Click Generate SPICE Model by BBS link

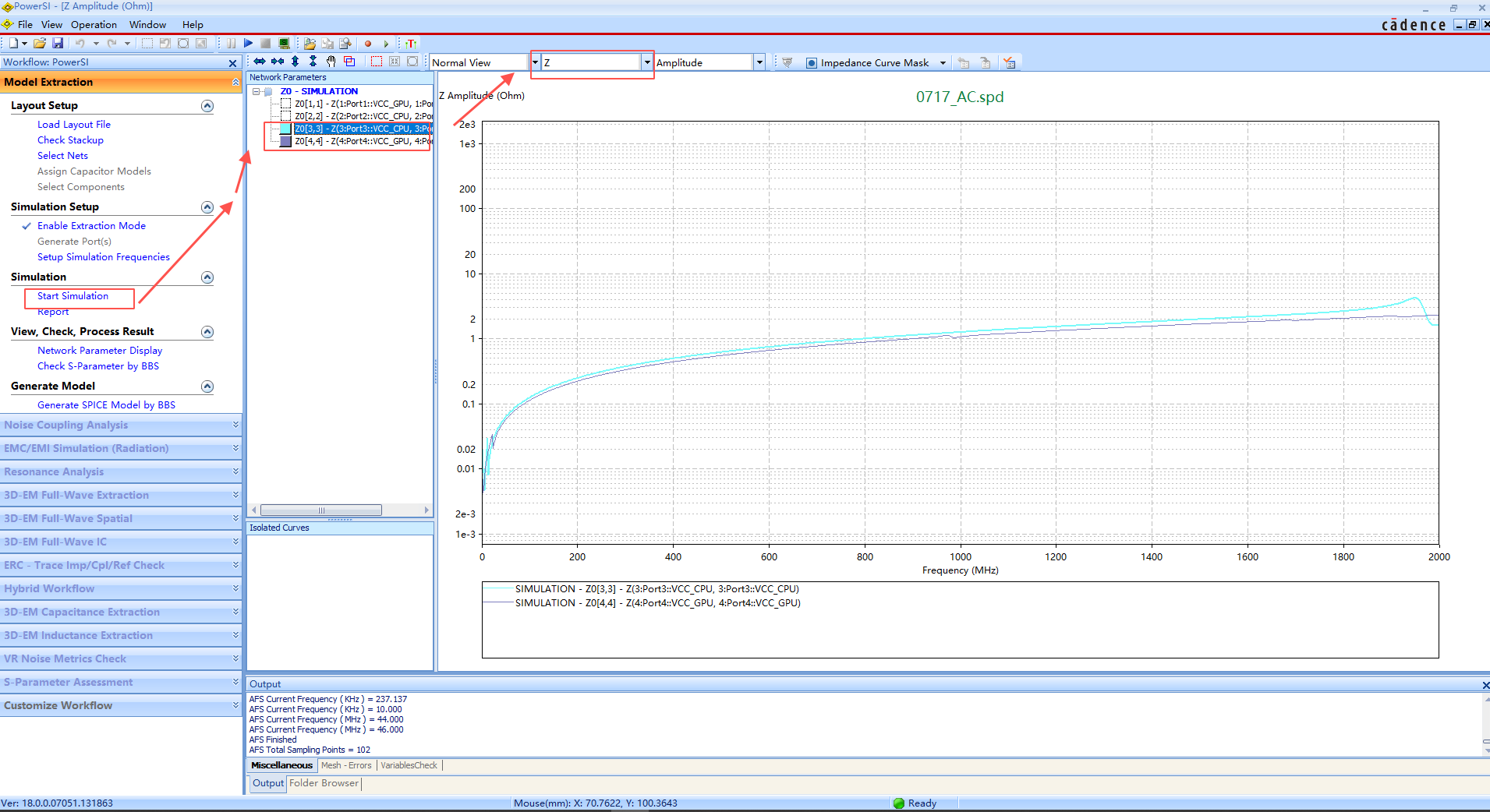(x=106, y=405)
